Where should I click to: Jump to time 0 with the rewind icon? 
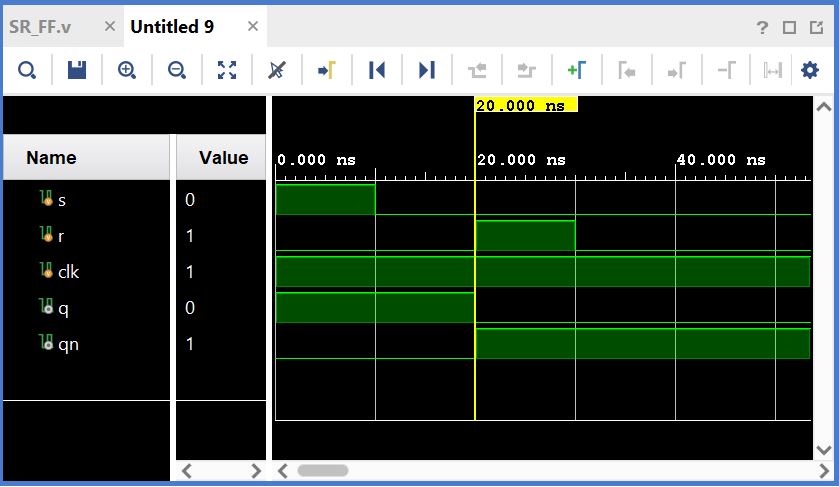pyautogui.click(x=377, y=70)
